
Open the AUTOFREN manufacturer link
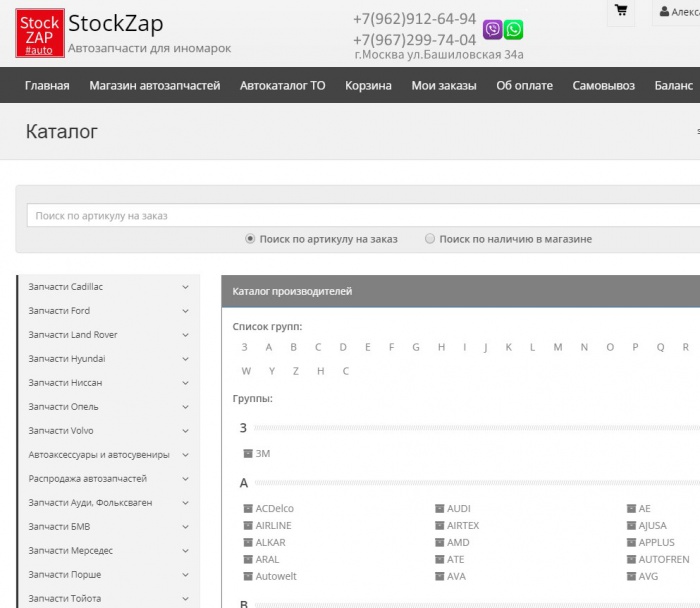click(x=664, y=559)
